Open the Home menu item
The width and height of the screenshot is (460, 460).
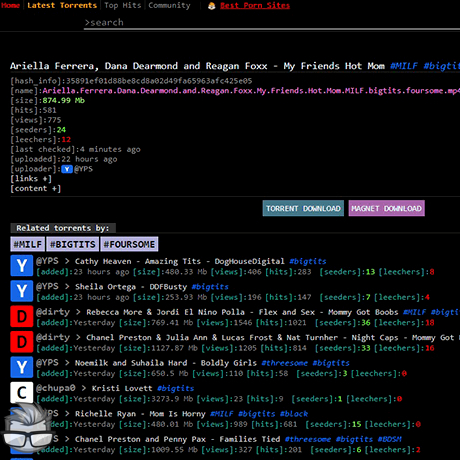(x=10, y=5)
